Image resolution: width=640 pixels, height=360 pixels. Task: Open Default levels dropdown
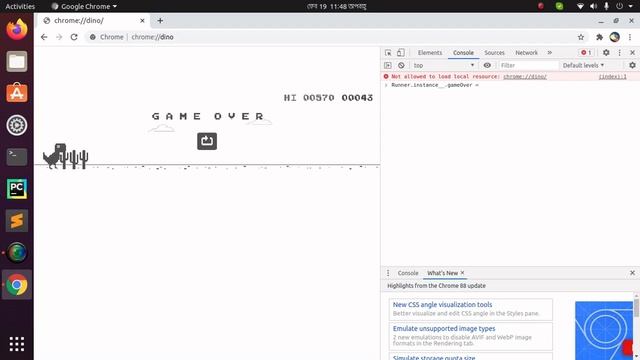pos(583,65)
